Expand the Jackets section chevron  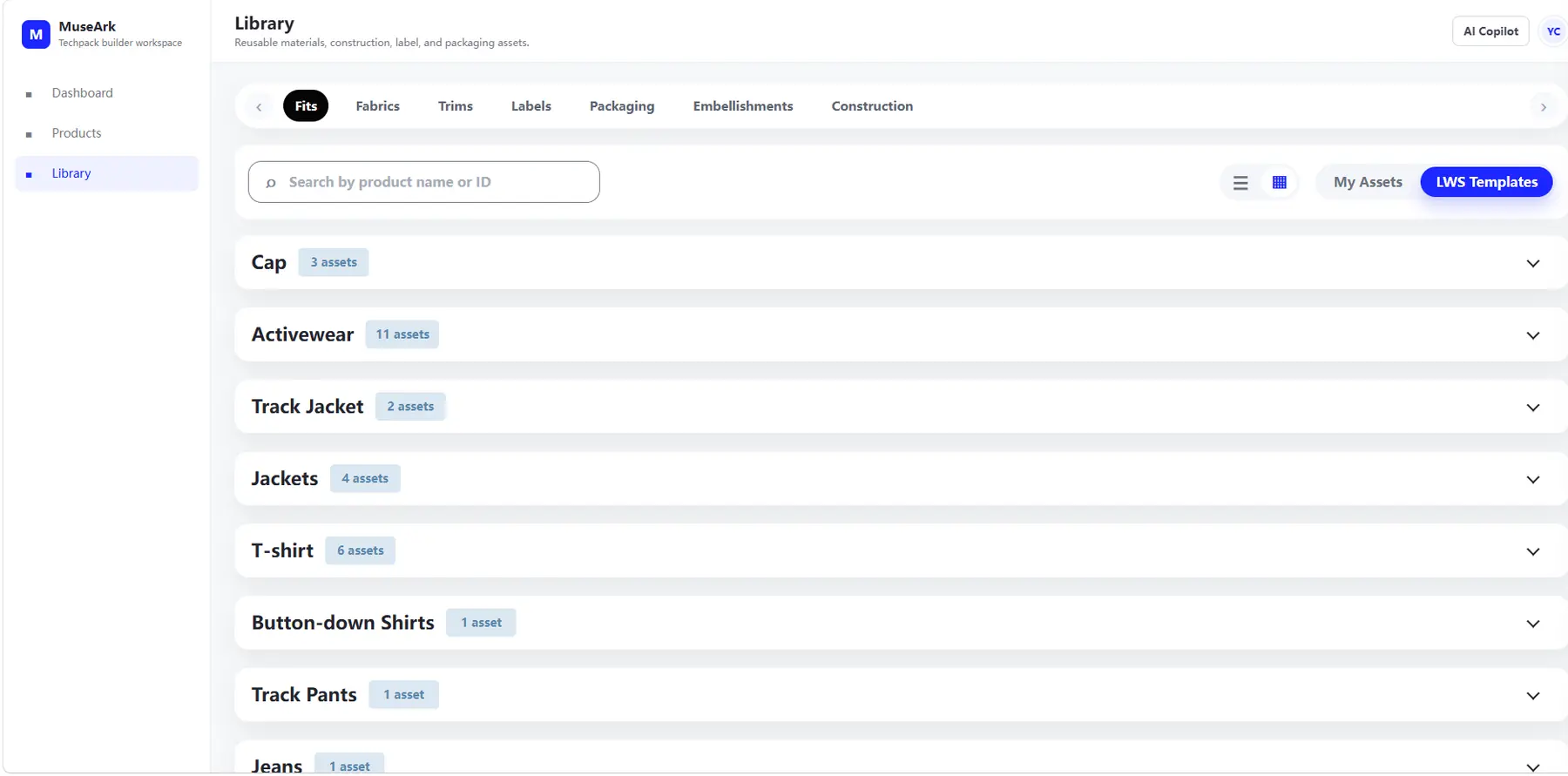1533,480
